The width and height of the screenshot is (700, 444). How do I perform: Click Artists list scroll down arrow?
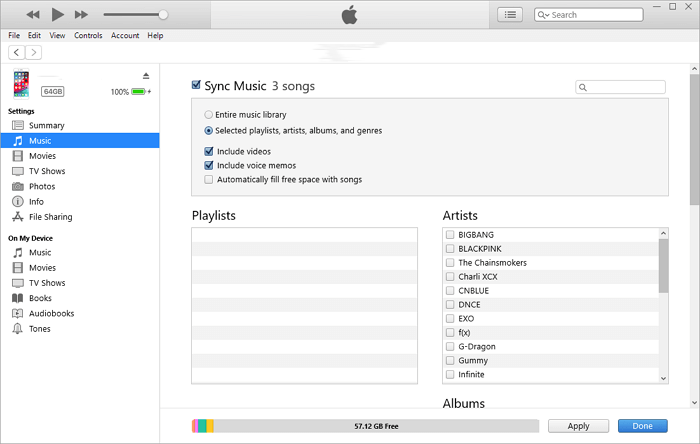point(663,378)
